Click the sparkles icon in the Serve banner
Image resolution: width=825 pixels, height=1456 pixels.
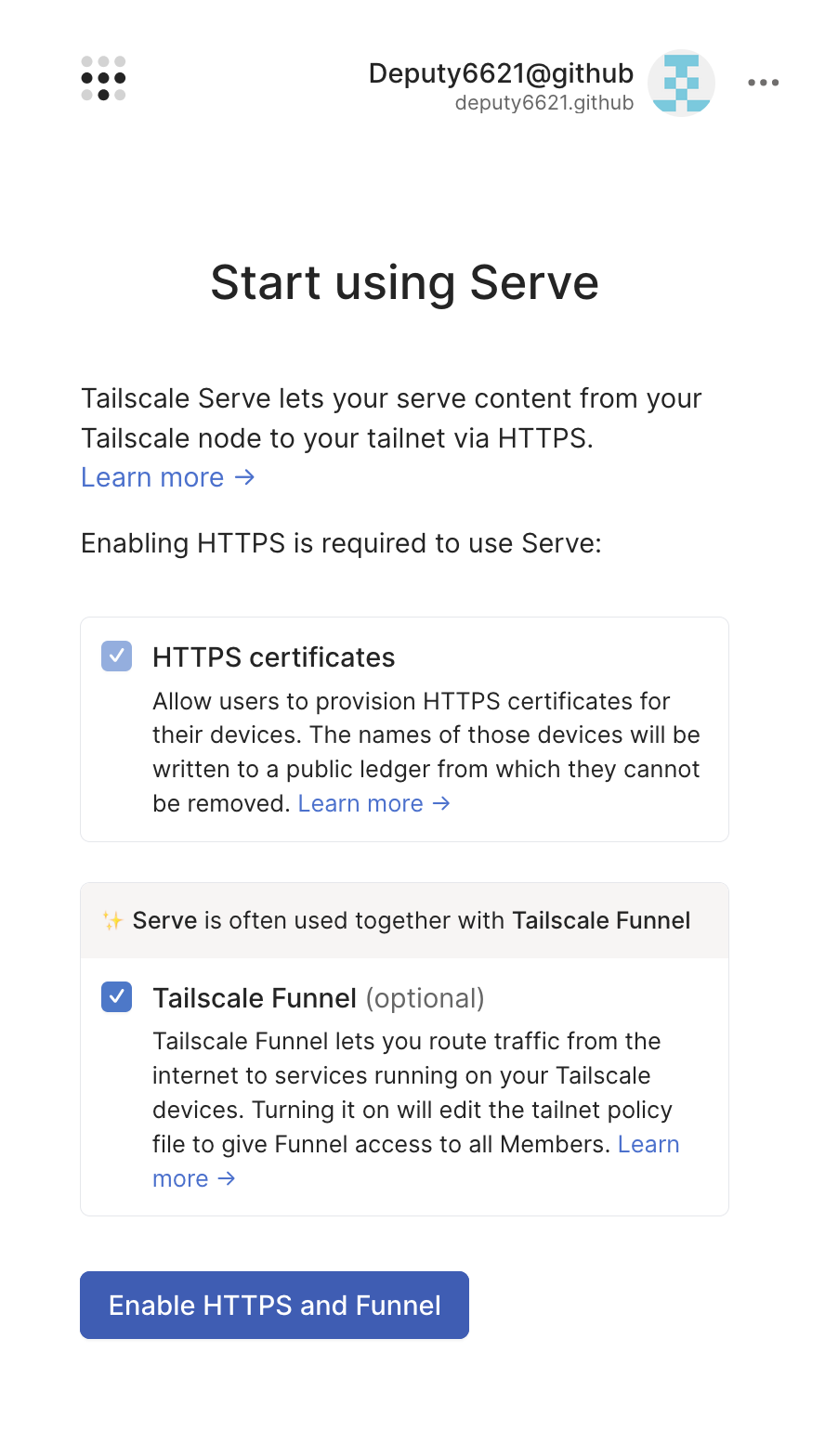[112, 921]
